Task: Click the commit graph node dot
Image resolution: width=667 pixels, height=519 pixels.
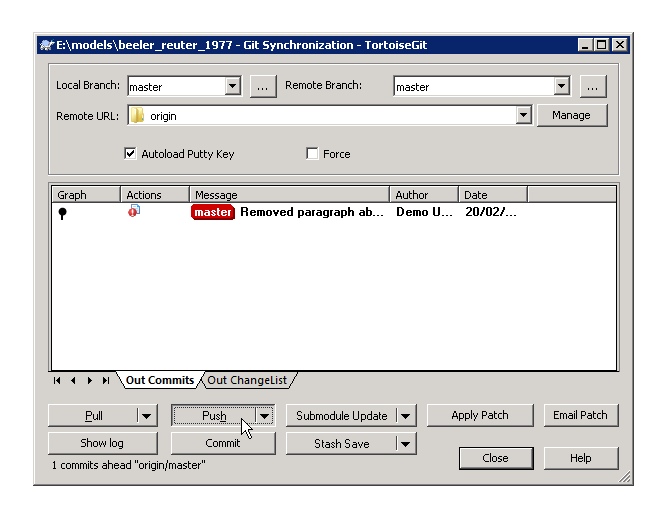Action: tap(63, 213)
